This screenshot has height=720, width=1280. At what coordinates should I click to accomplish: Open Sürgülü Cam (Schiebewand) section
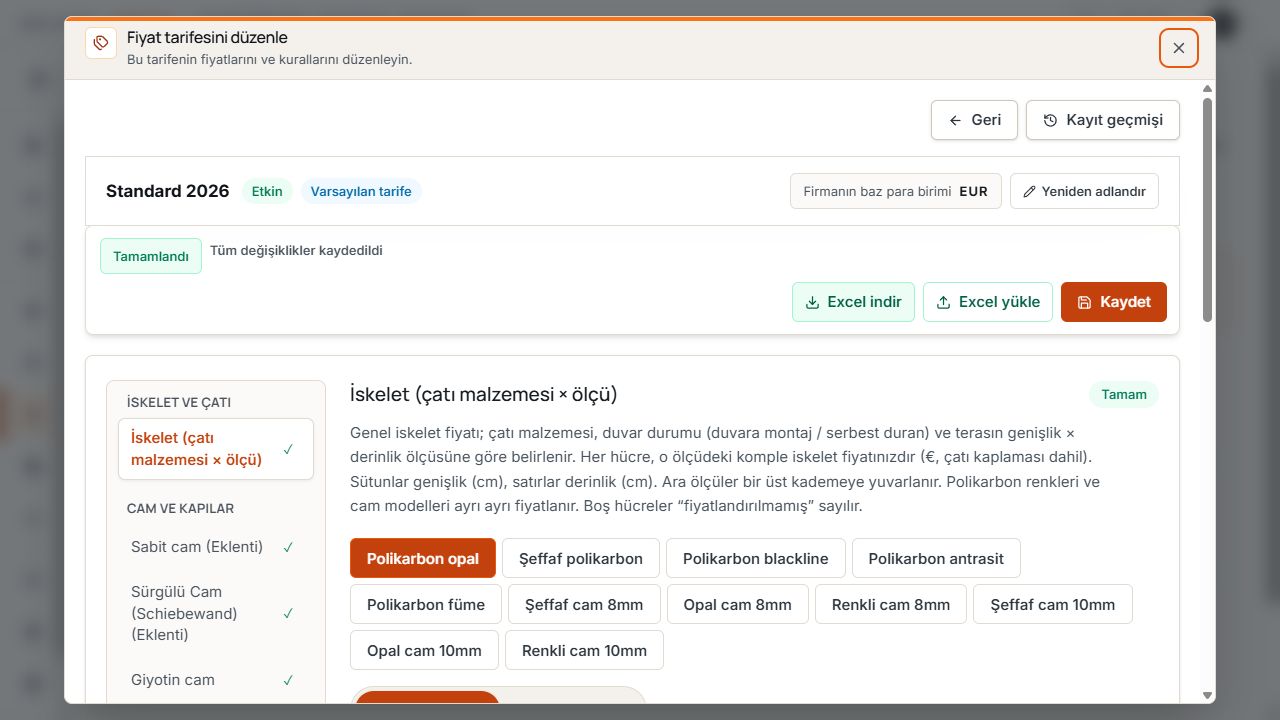[x=216, y=613]
